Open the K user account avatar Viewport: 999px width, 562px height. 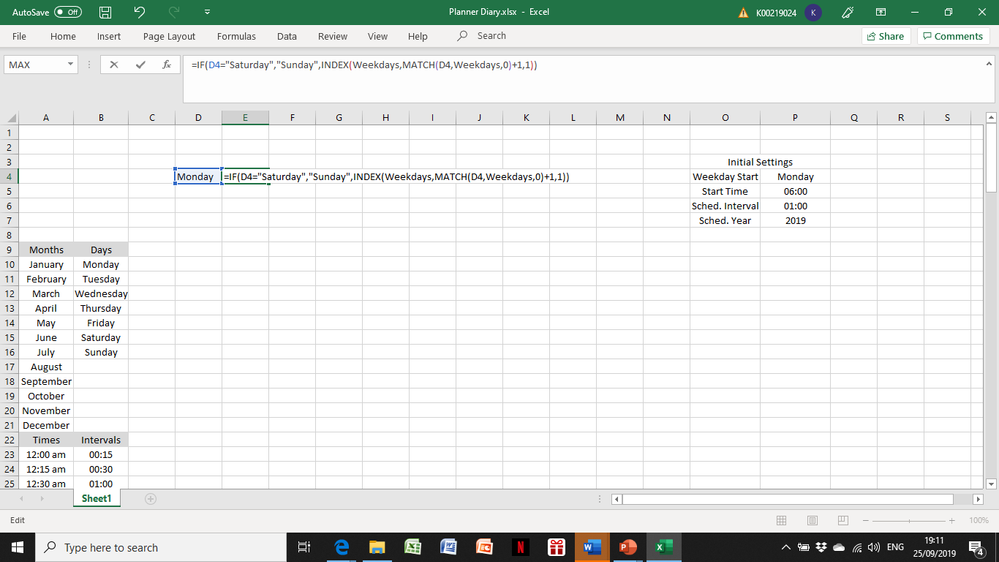click(x=813, y=13)
